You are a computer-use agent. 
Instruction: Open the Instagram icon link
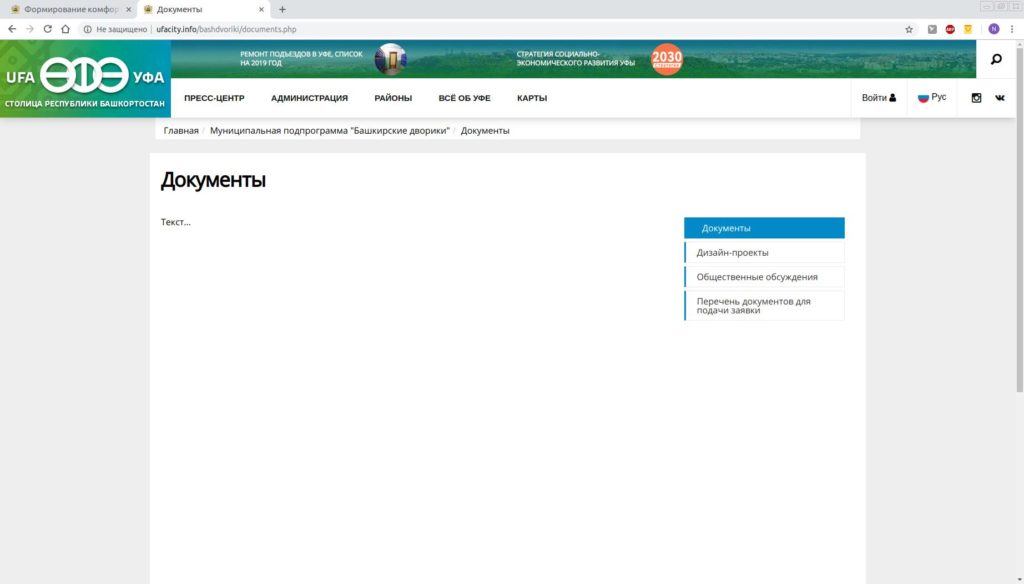click(x=976, y=98)
